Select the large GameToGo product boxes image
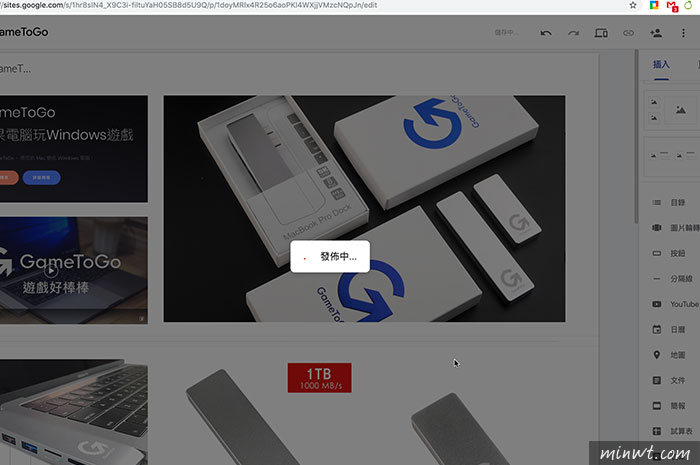Image resolution: width=700 pixels, height=465 pixels. pyautogui.click(x=364, y=208)
